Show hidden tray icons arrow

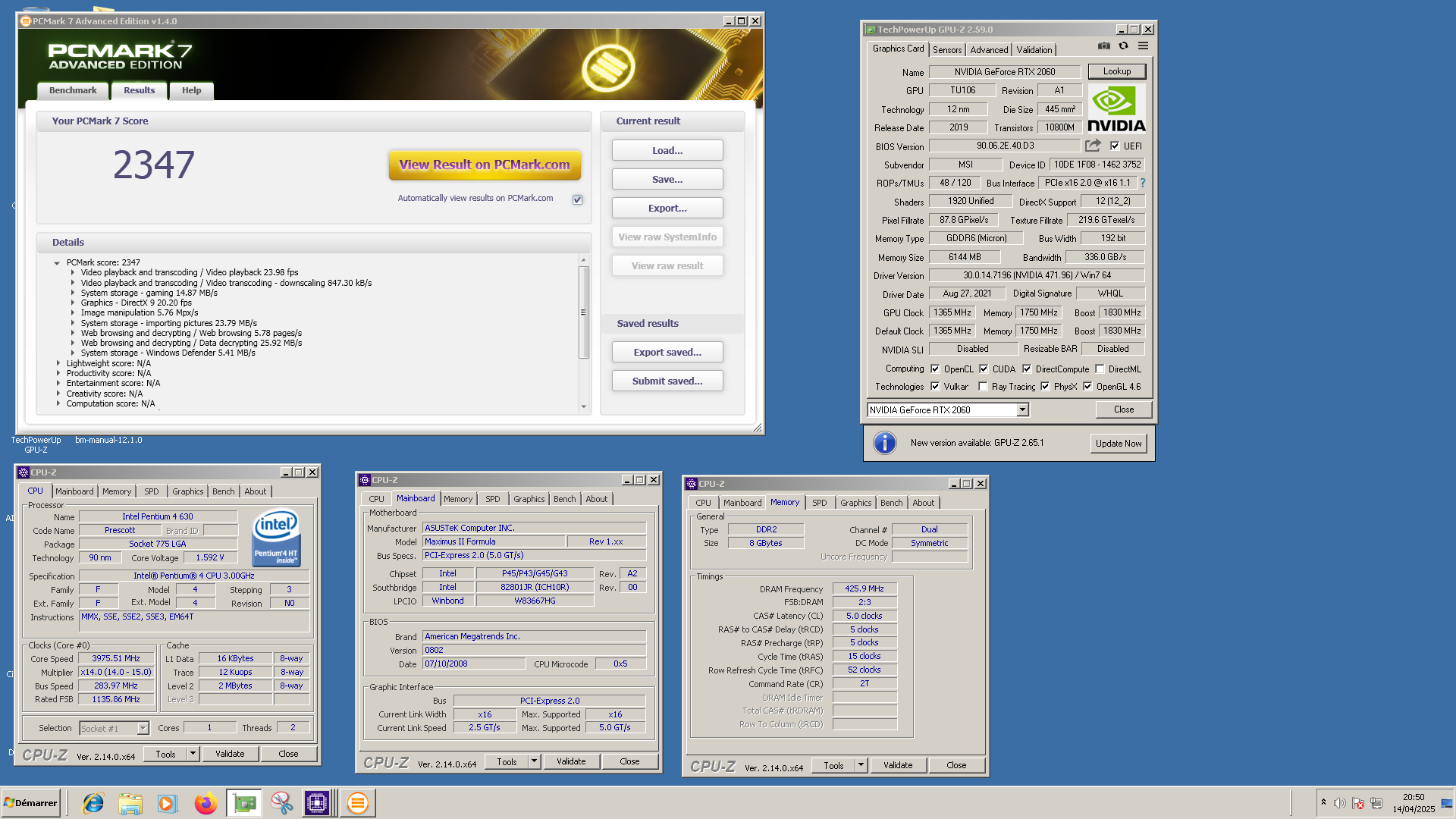click(1323, 802)
